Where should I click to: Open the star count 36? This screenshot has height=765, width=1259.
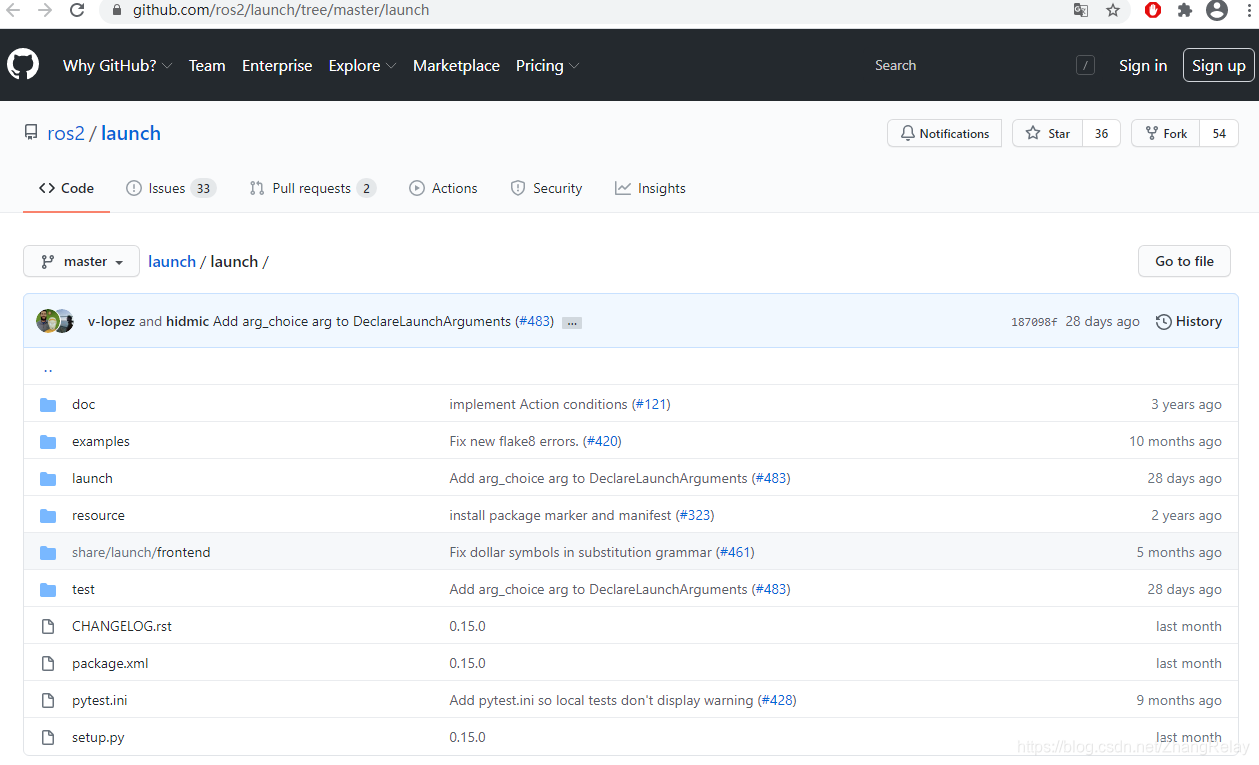(x=1101, y=133)
